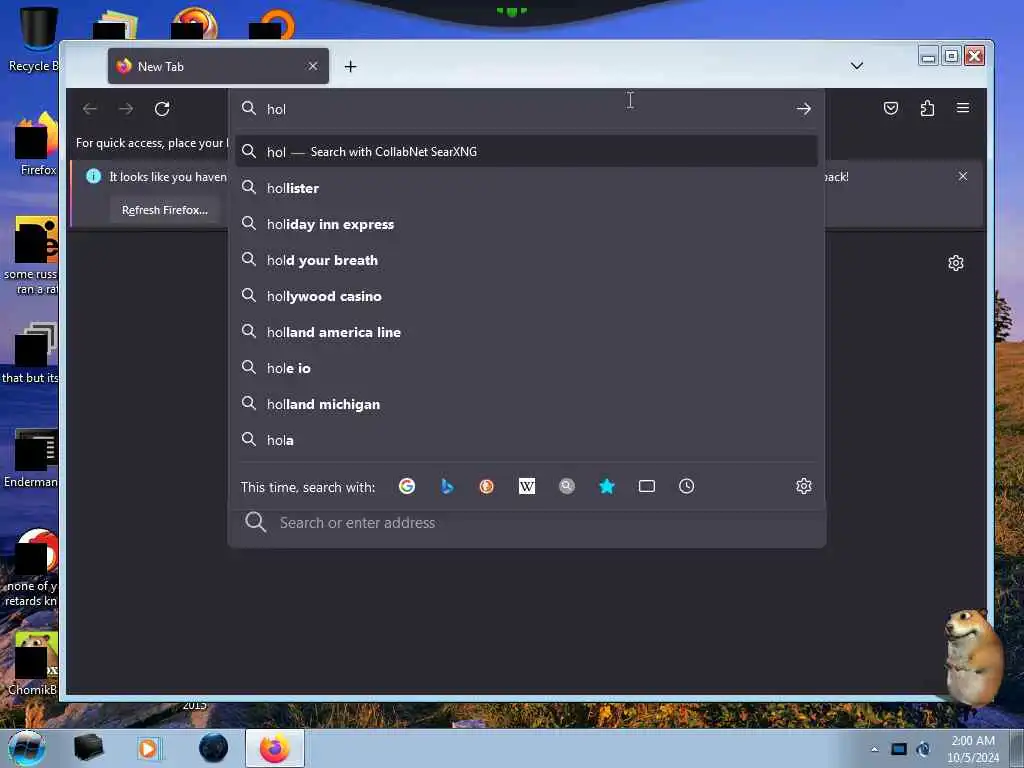Expand the list all tabs chevron
The width and height of the screenshot is (1024, 768).
(x=857, y=66)
